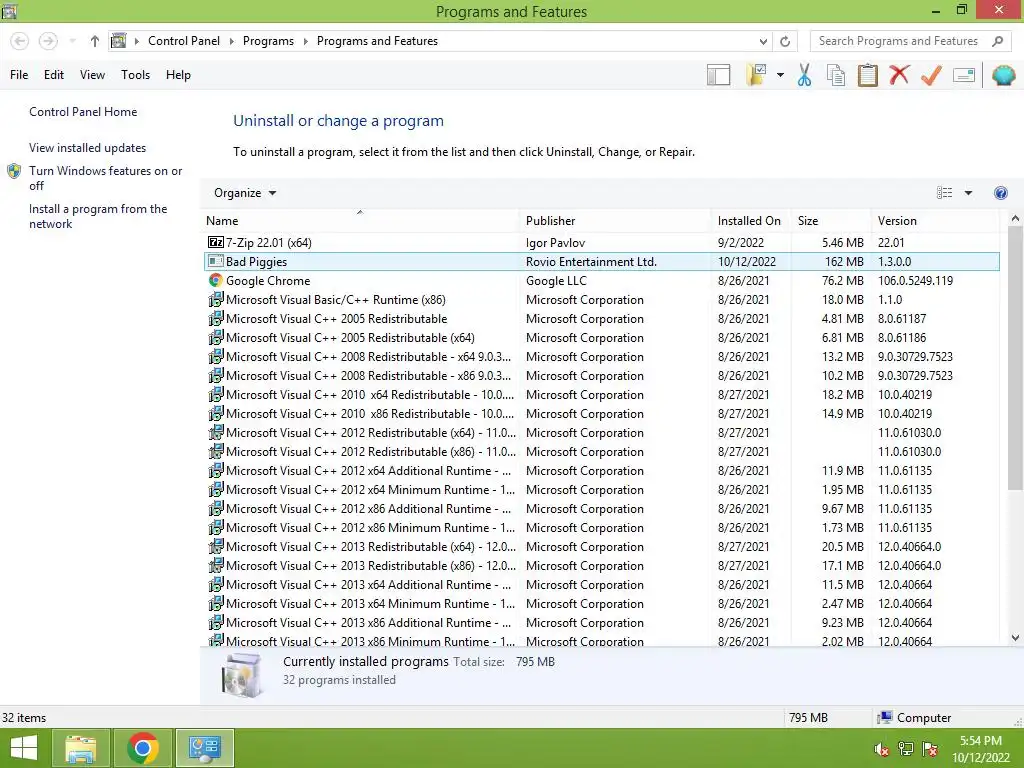Go back with the Back arrow
The image size is (1024, 768).
tap(20, 41)
